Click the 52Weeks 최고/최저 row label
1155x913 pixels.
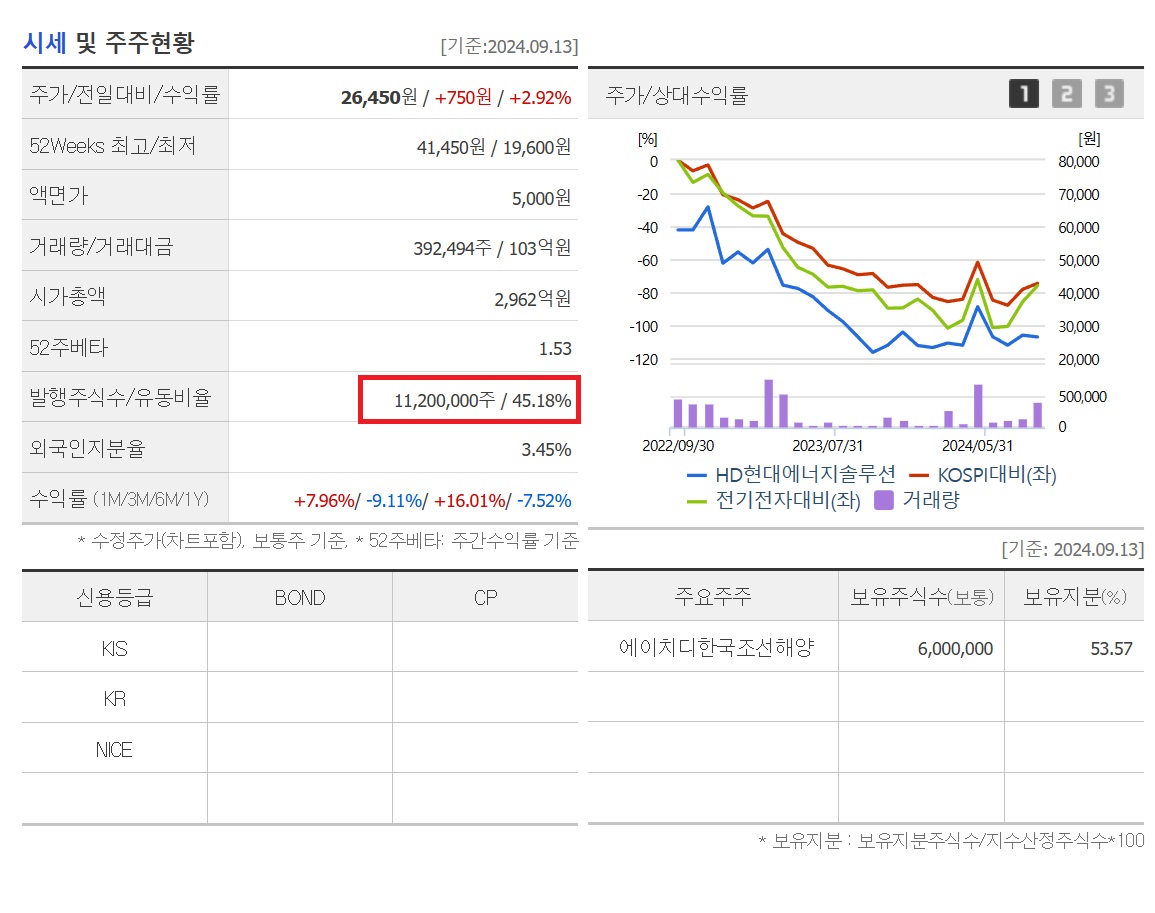click(x=113, y=145)
